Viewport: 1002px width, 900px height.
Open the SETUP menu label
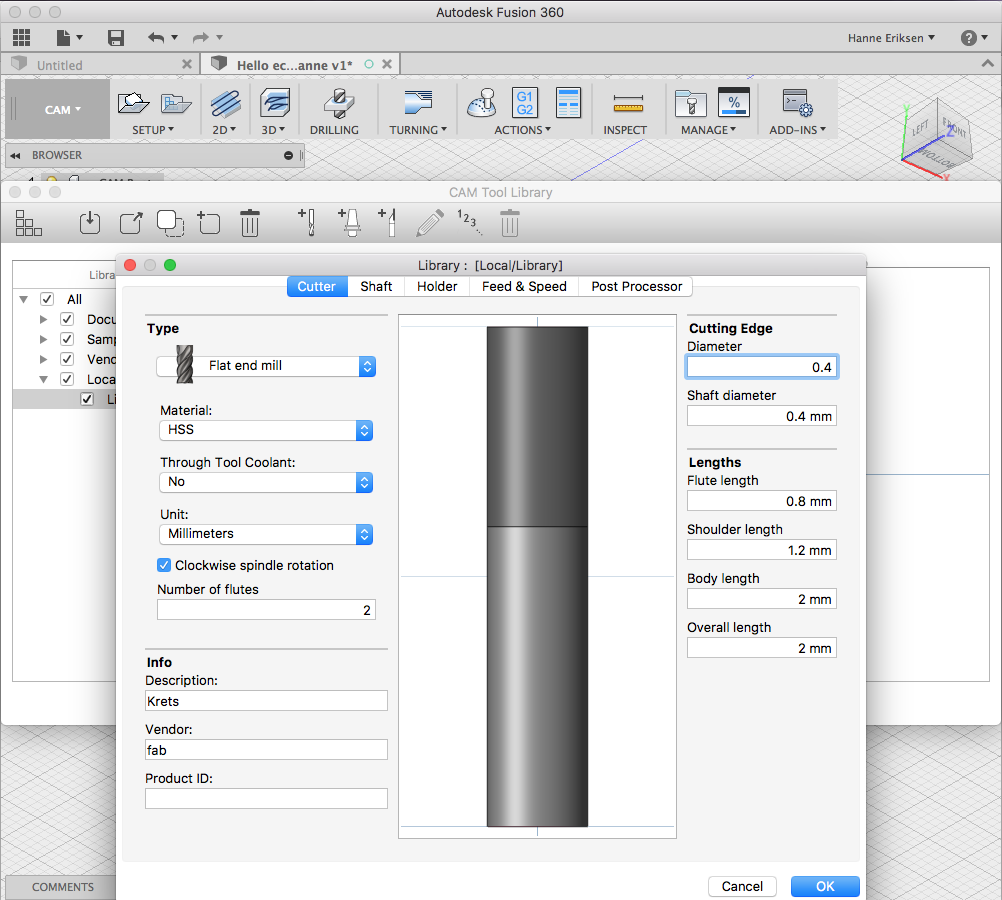point(153,130)
